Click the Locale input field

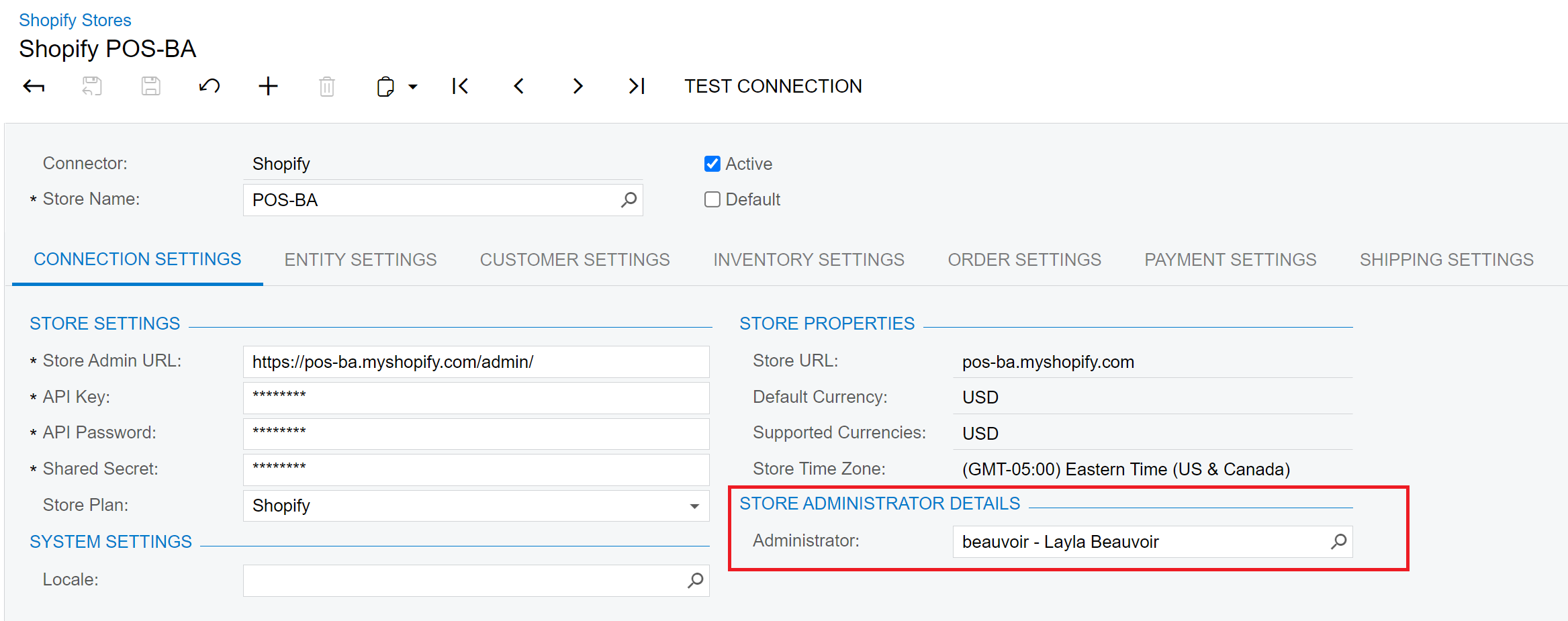476,580
